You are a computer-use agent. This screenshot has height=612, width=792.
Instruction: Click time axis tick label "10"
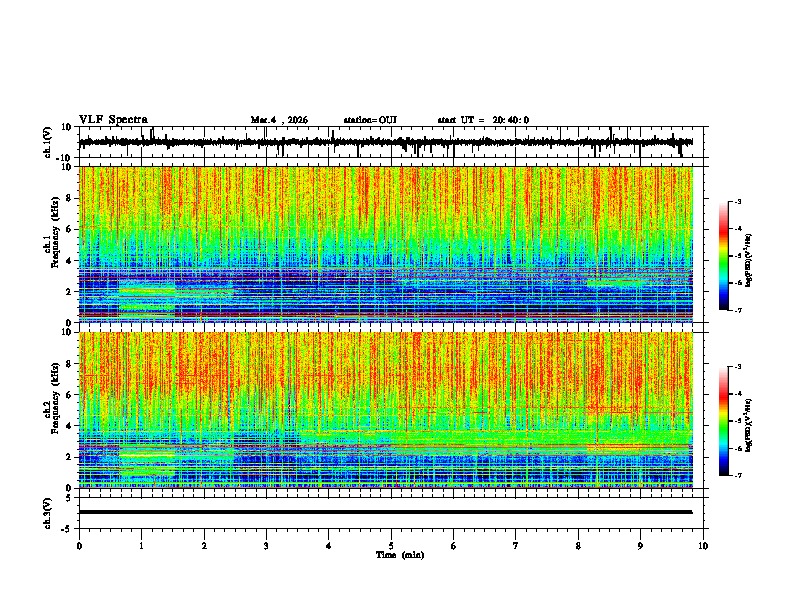coord(703,546)
